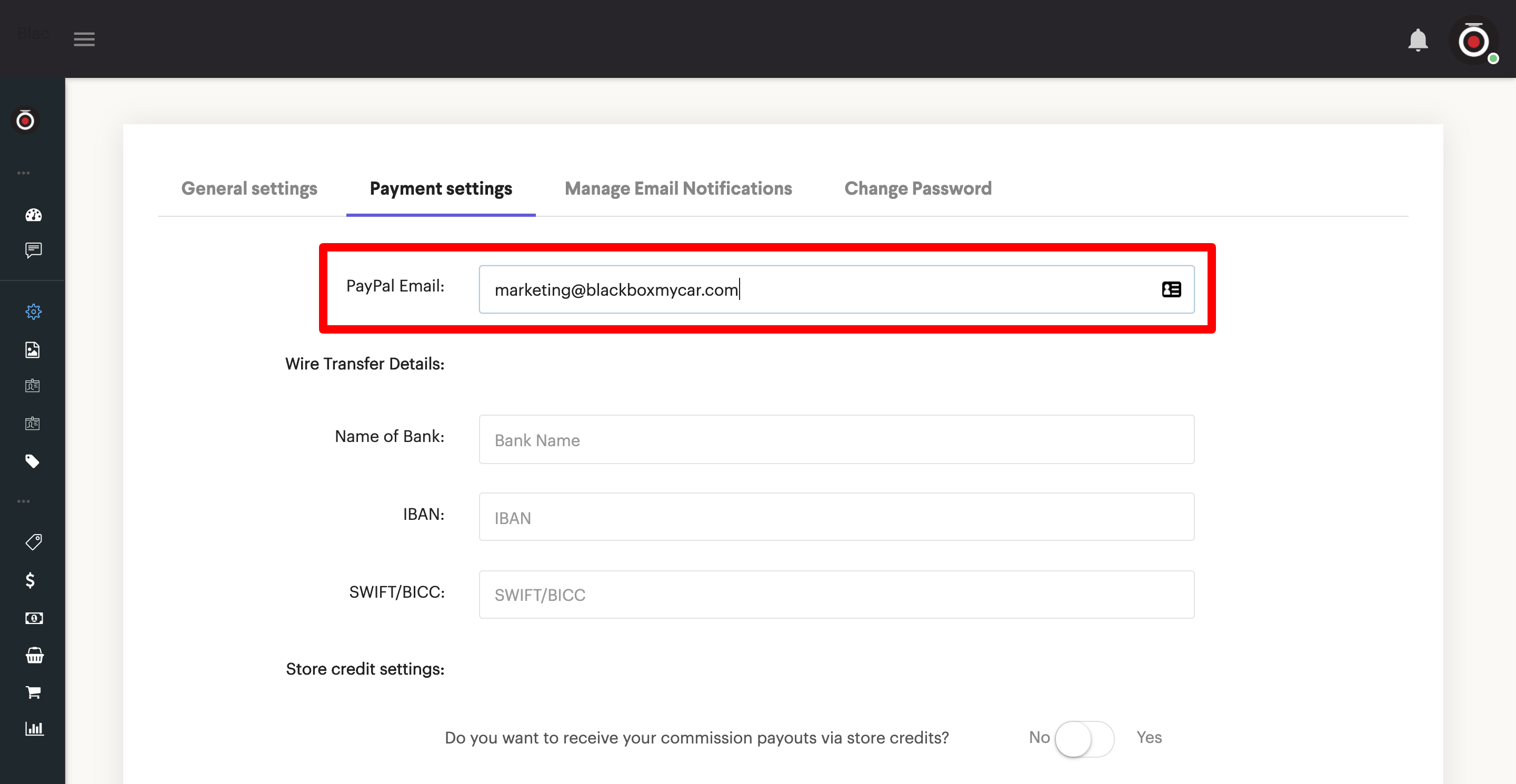Open the settings gear in sidebar
Screen dimensions: 1516x784
(x=34, y=311)
